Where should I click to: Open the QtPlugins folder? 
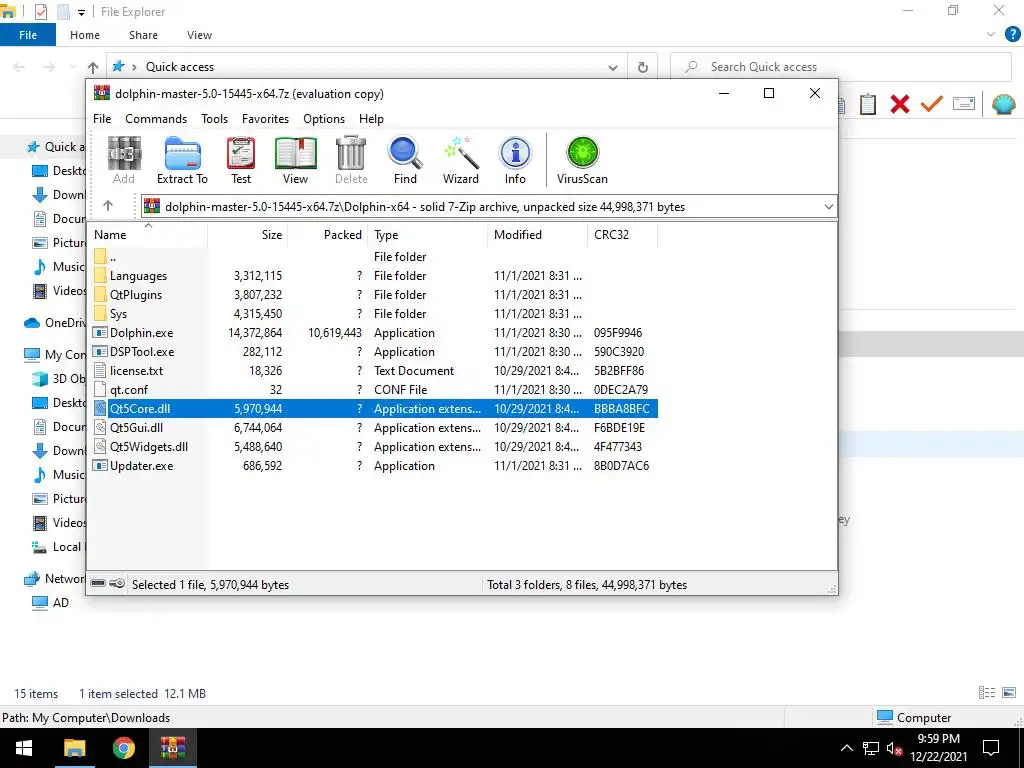[x=135, y=295]
